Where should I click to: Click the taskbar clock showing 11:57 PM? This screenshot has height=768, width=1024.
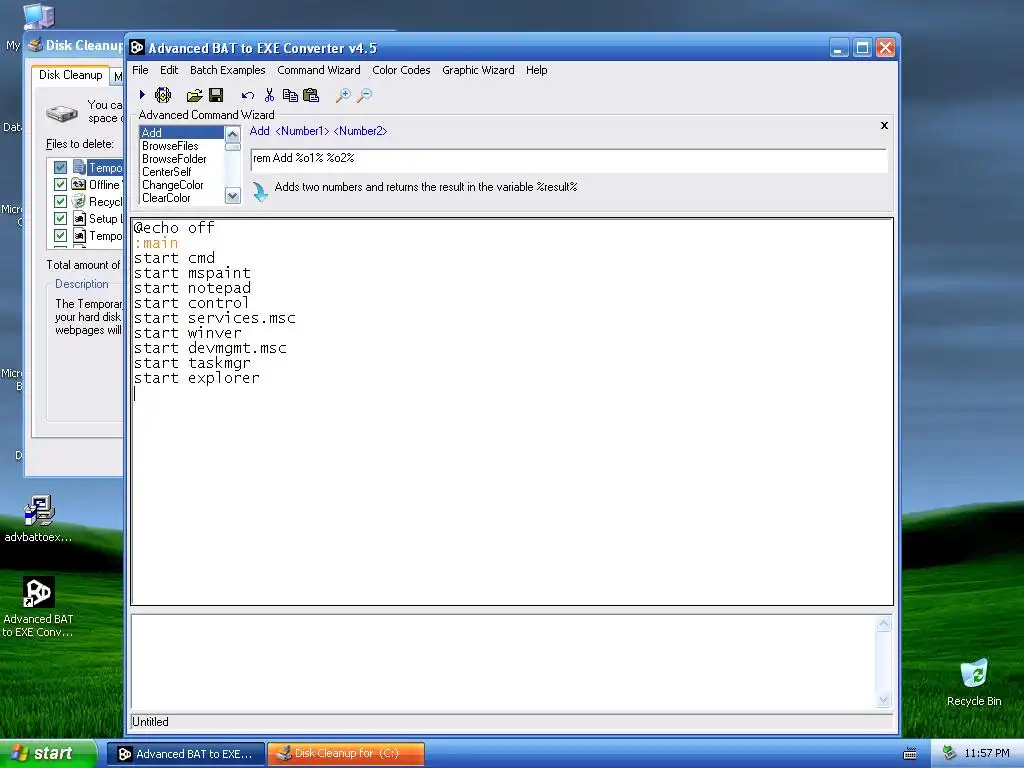(x=987, y=754)
